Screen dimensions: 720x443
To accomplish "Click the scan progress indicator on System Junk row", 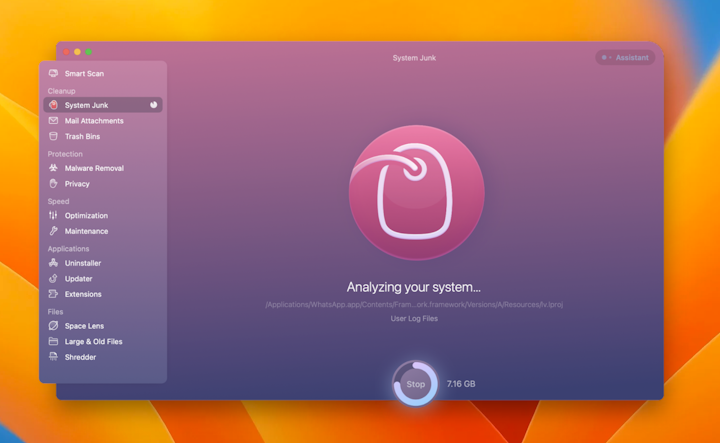I will pos(153,105).
